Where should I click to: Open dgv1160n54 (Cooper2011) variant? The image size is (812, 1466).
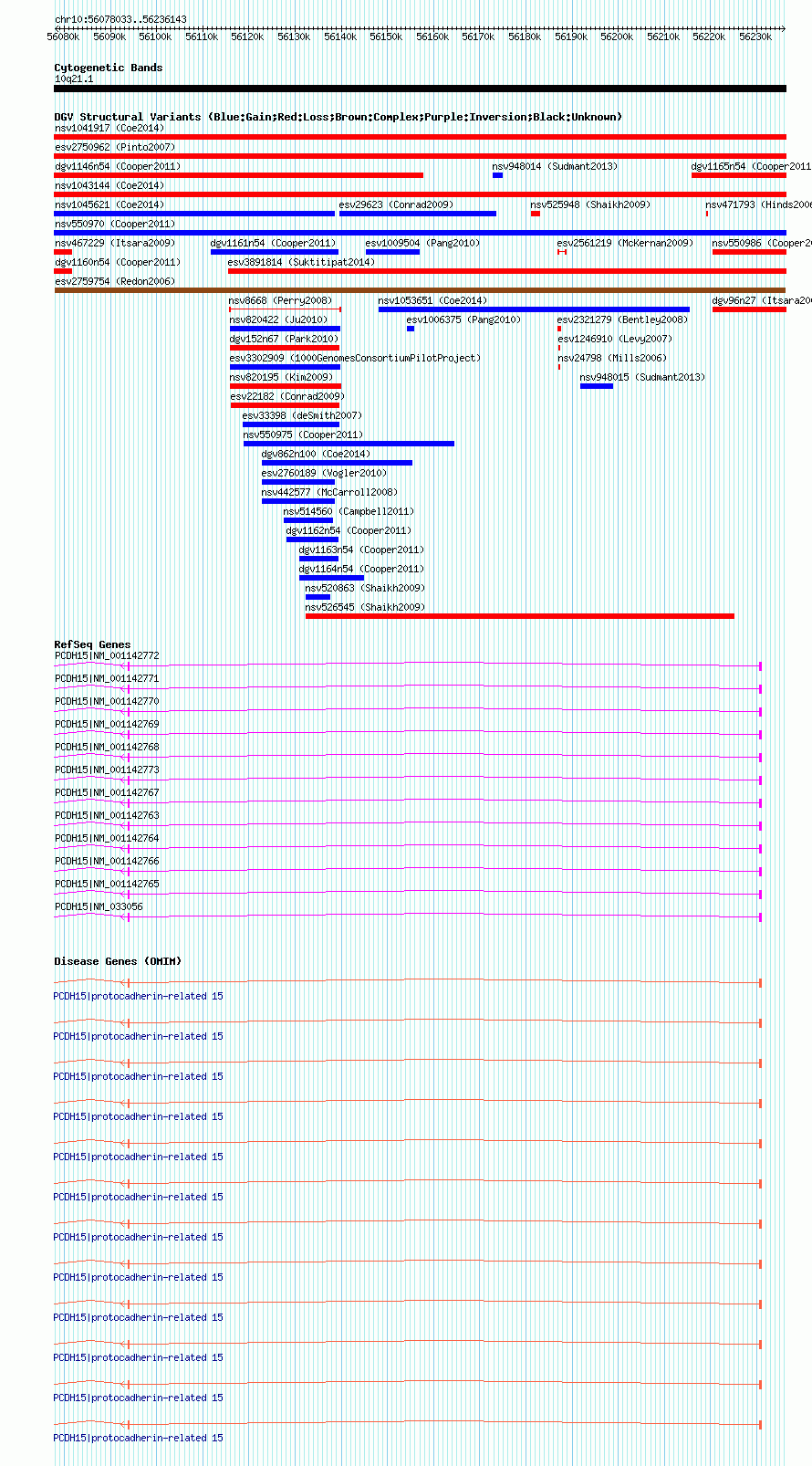118,262
